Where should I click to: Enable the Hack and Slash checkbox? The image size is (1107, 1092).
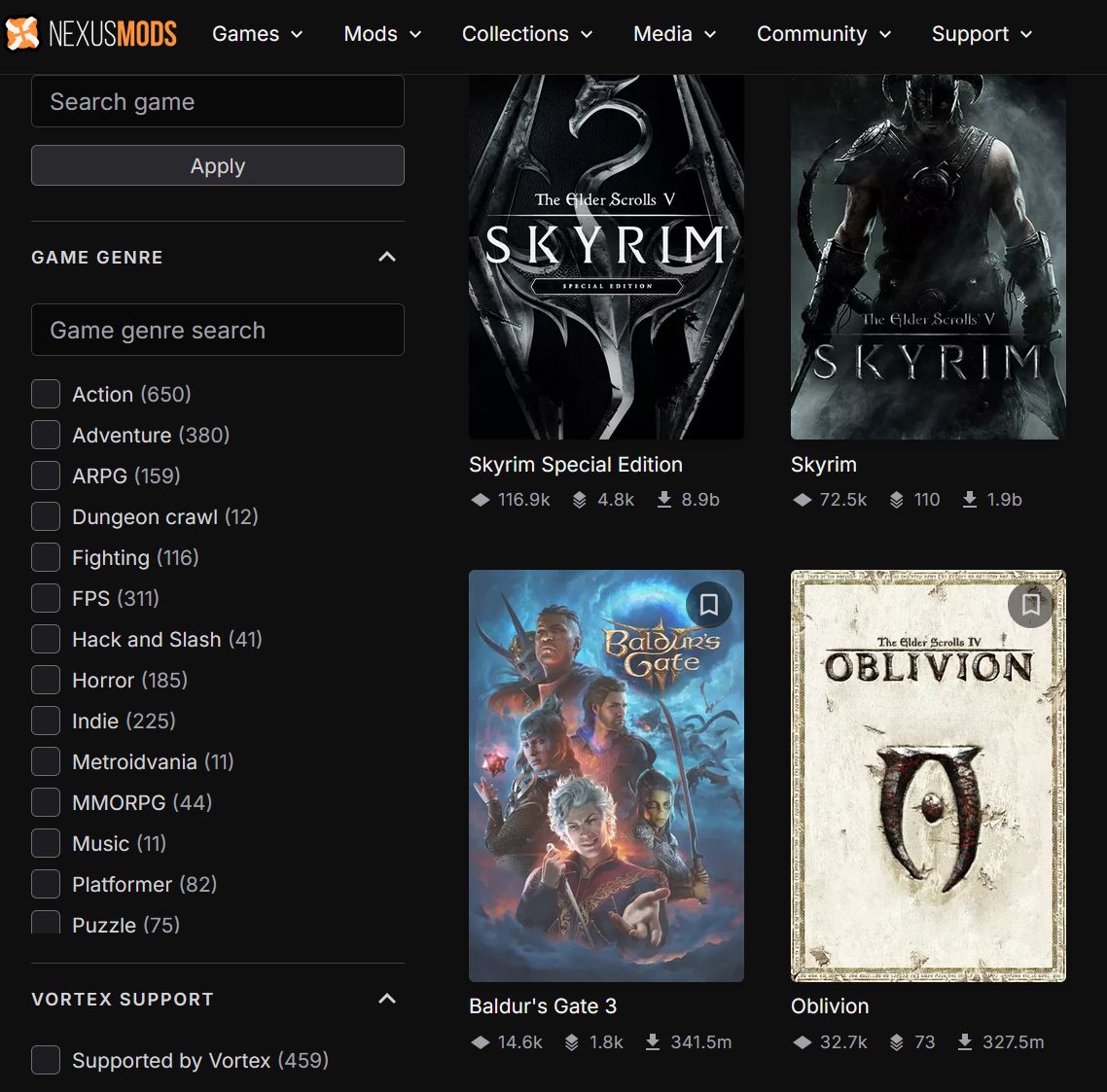[x=46, y=640]
